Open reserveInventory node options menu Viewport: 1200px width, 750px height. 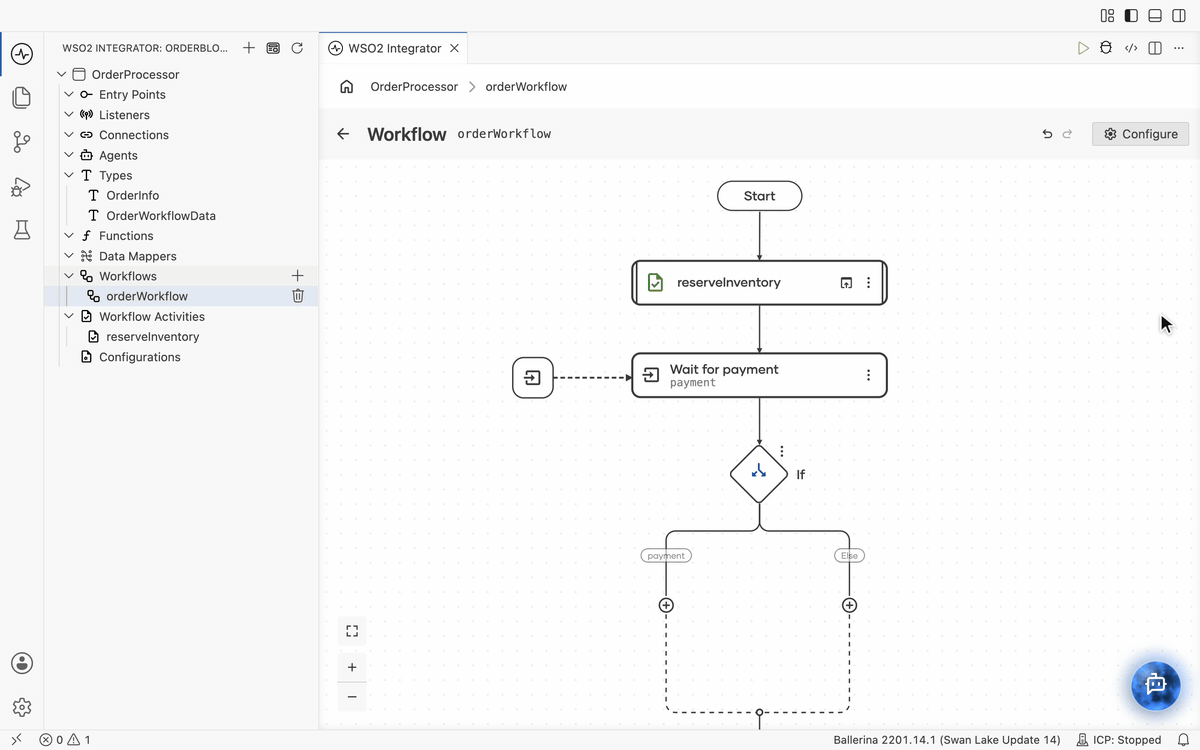pos(868,283)
